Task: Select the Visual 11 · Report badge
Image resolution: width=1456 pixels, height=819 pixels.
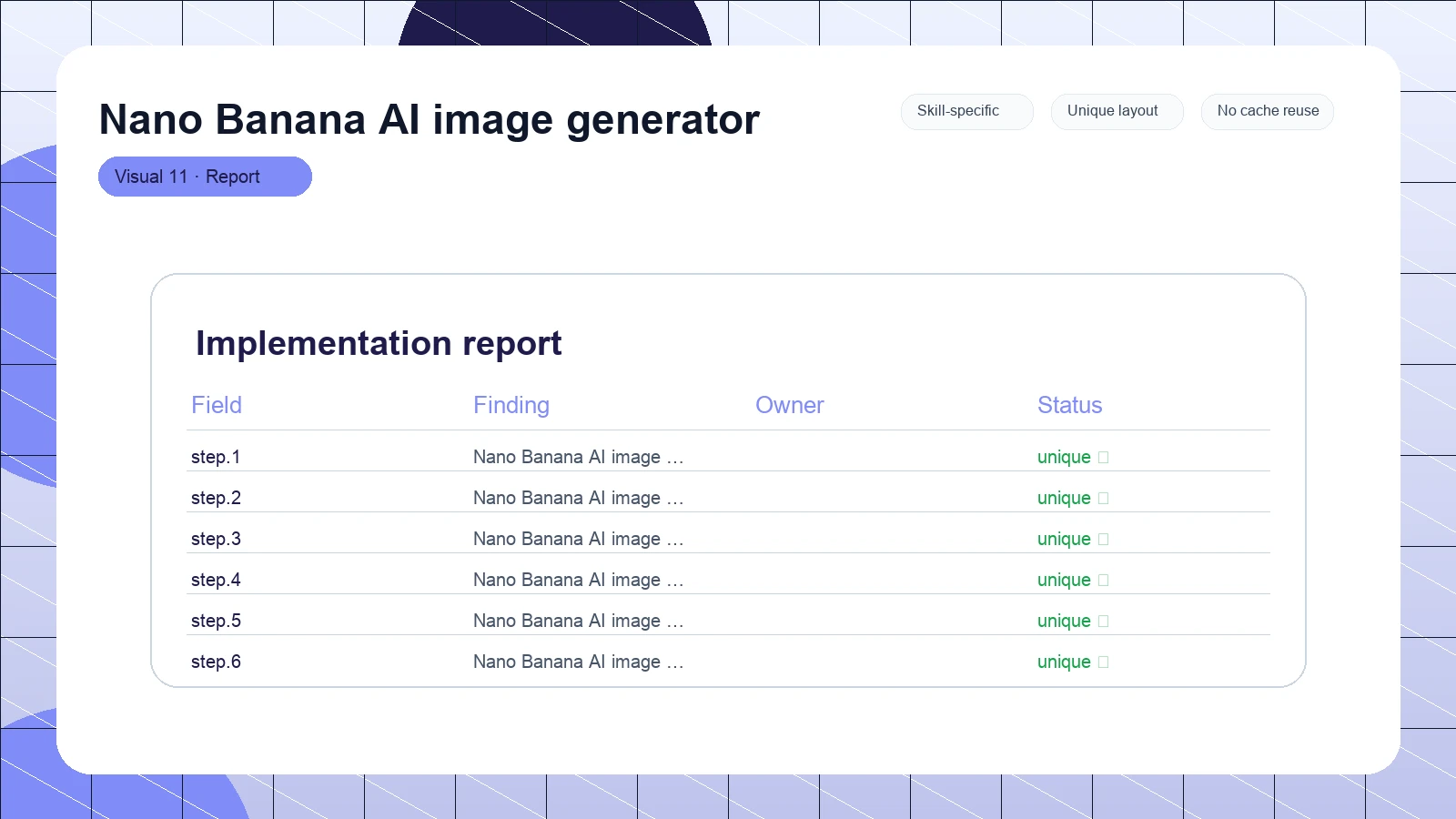Action: pyautogui.click(x=205, y=177)
